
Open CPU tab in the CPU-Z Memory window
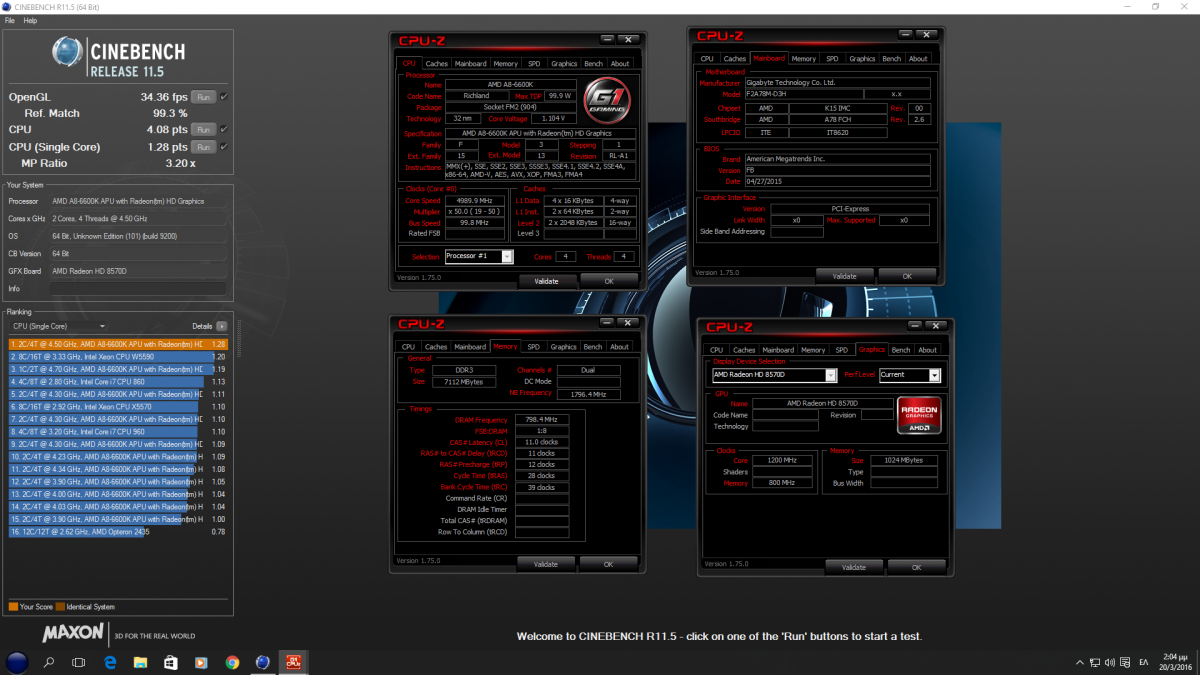click(408, 347)
